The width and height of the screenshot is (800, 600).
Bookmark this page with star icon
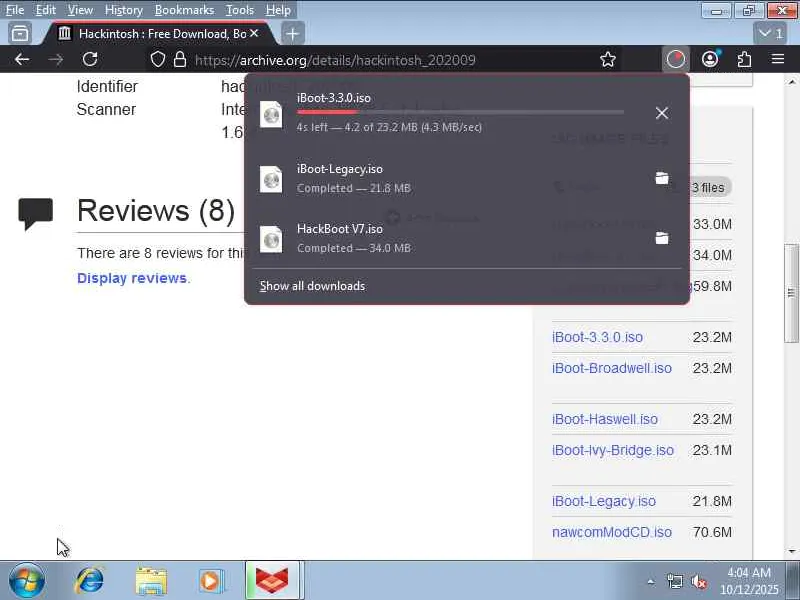pos(608,59)
